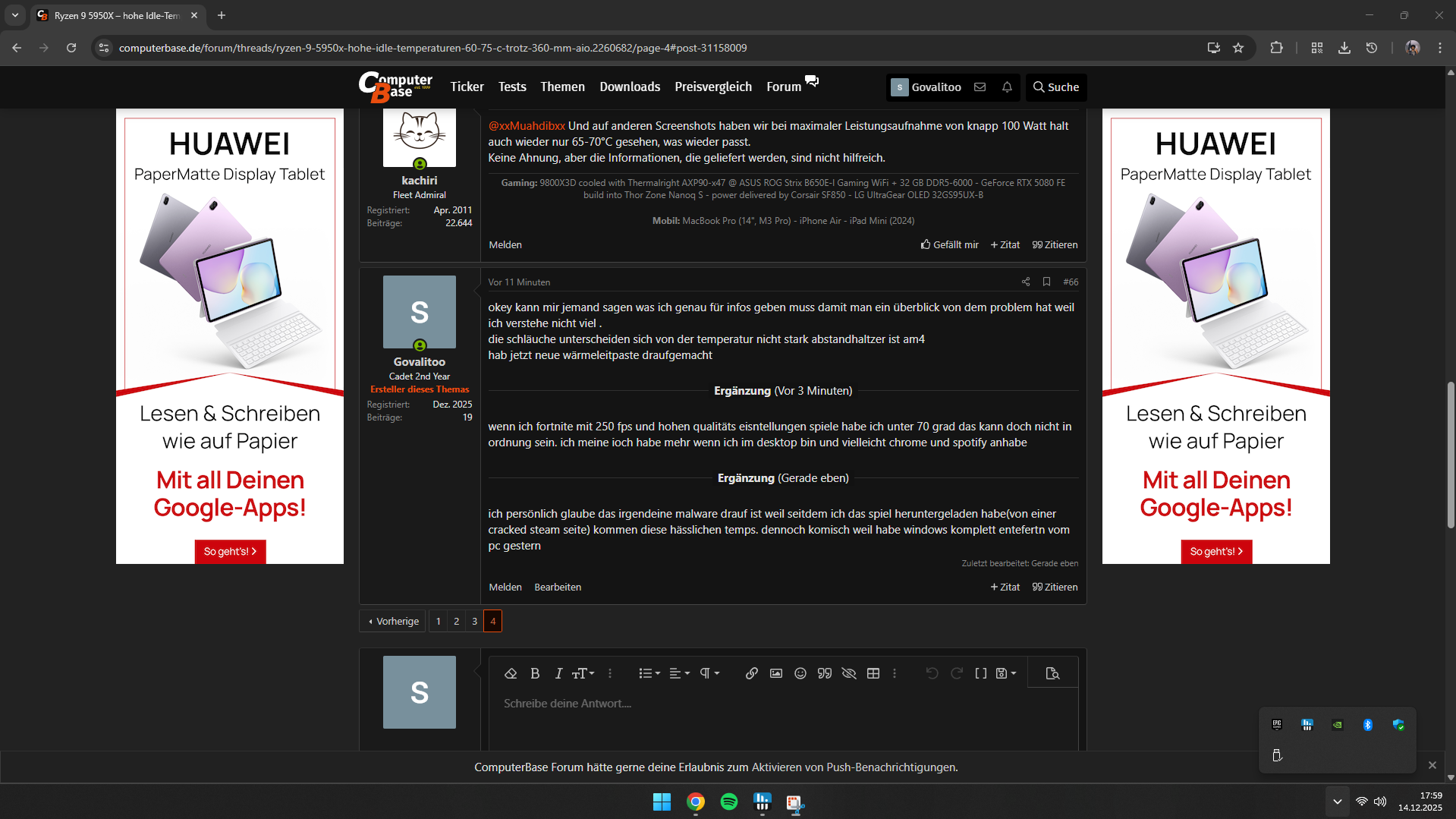Screen dimensions: 1456x819
Task: Open more options dots after the table icon
Action: point(895,673)
